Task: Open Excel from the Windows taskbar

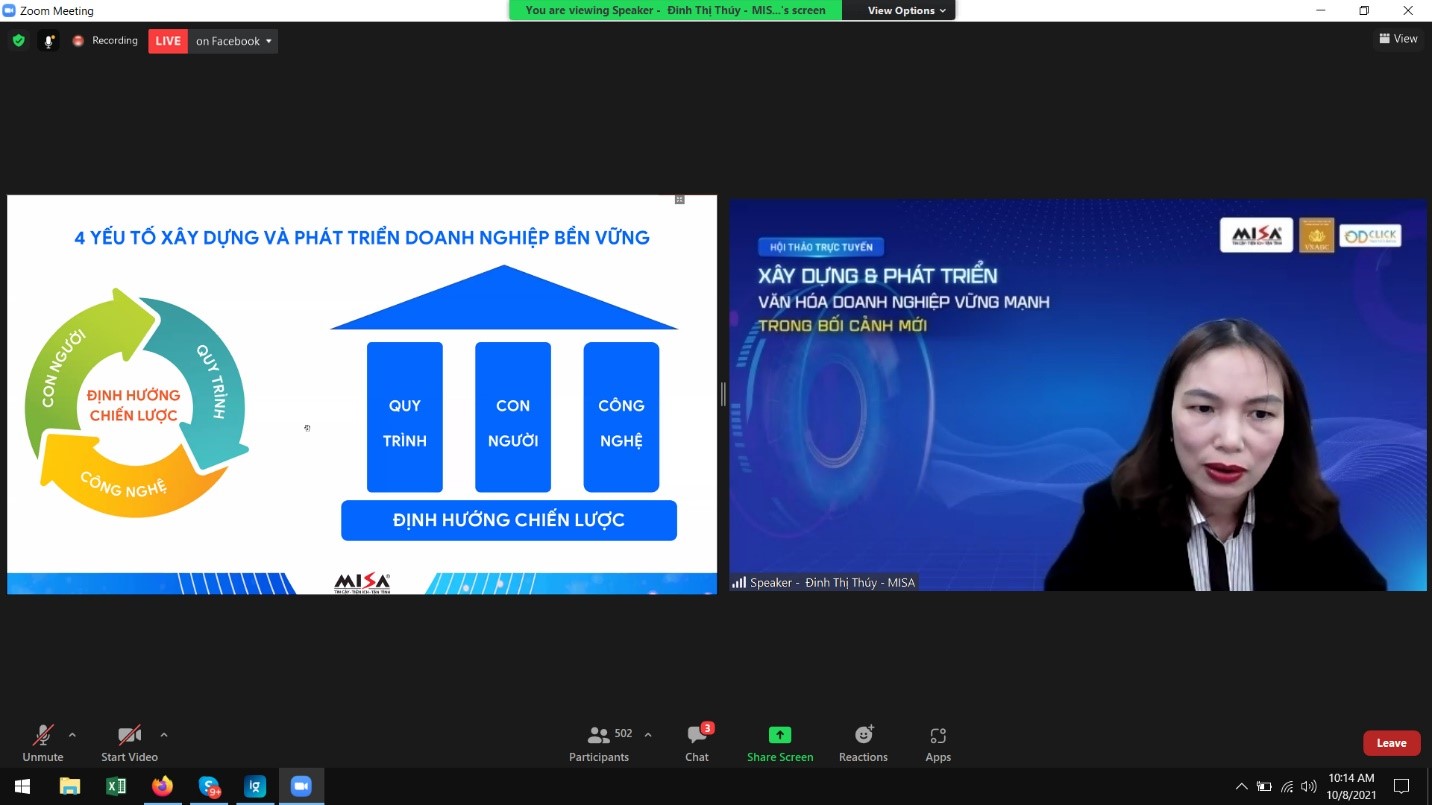Action: [x=116, y=786]
